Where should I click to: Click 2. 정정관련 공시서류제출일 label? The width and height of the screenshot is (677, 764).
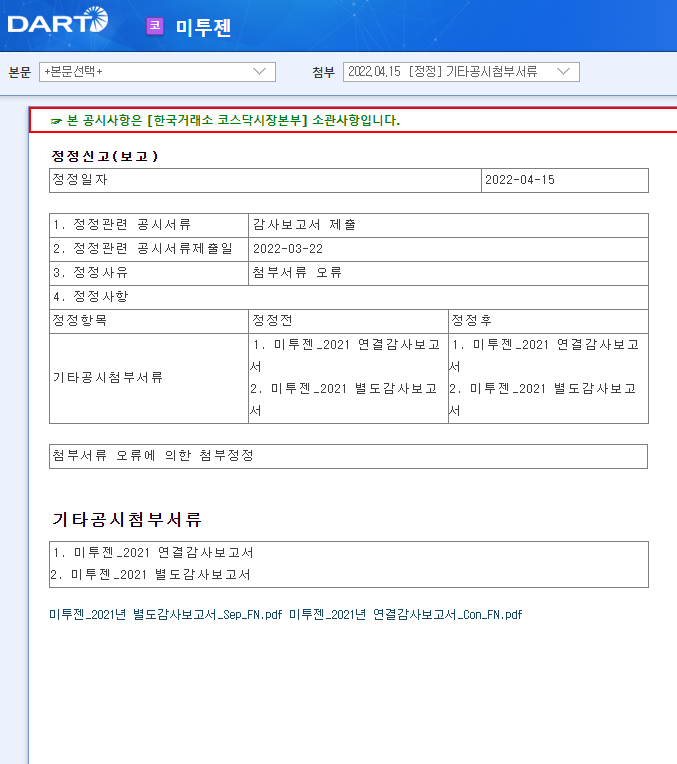[x=143, y=249]
